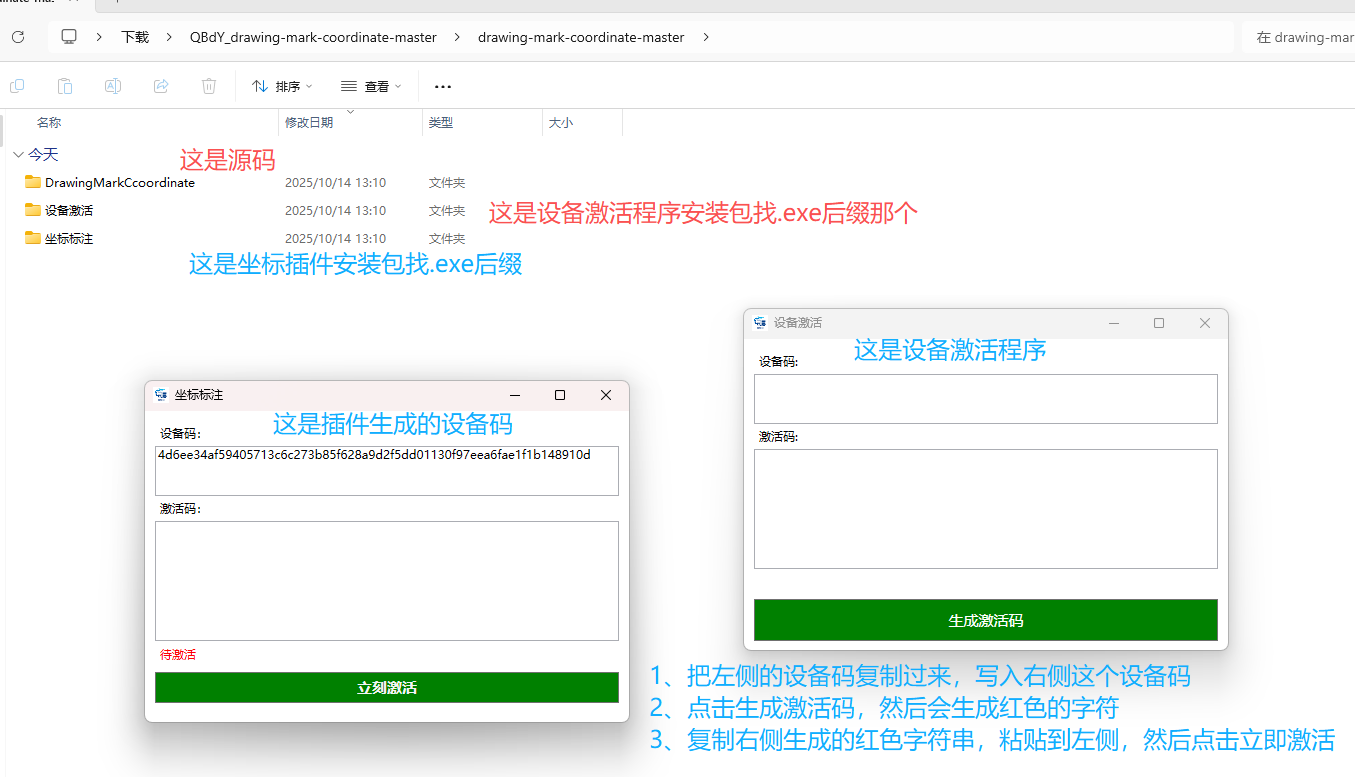The image size is (1355, 777).
Task: Sort by the 修改日期 column header
Action: point(309,123)
